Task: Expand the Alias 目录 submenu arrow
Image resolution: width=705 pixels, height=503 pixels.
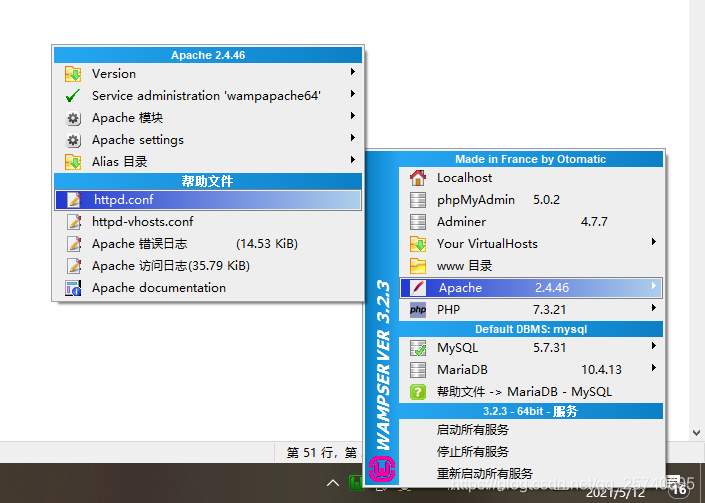Action: click(x=353, y=160)
